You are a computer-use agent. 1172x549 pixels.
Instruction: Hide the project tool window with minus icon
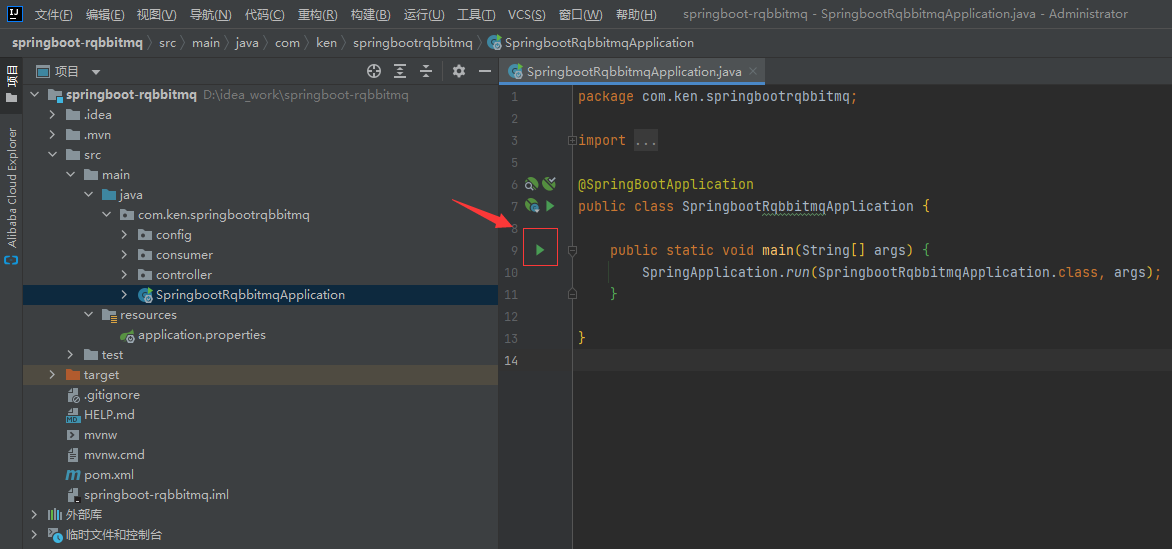484,71
